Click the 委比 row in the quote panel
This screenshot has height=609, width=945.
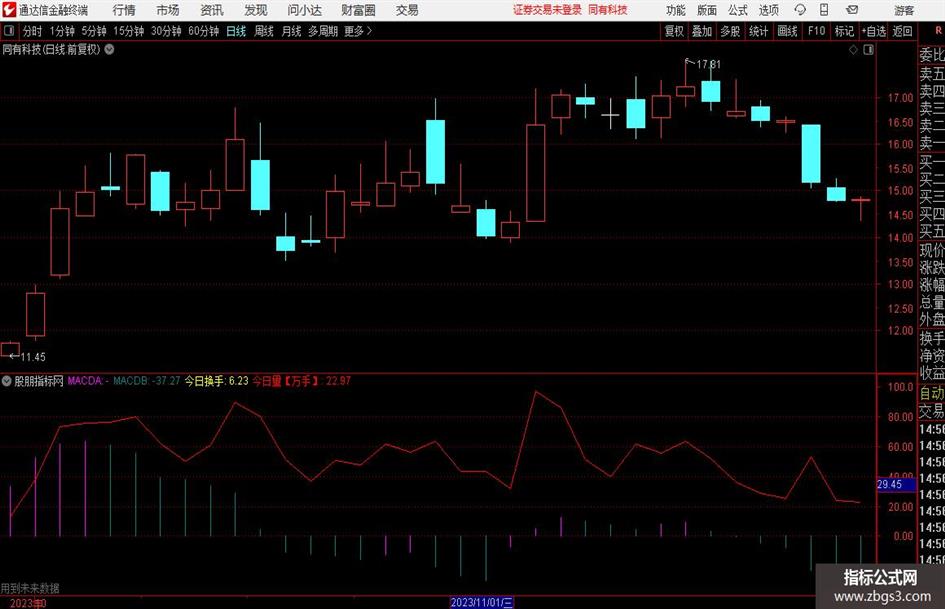pos(932,55)
